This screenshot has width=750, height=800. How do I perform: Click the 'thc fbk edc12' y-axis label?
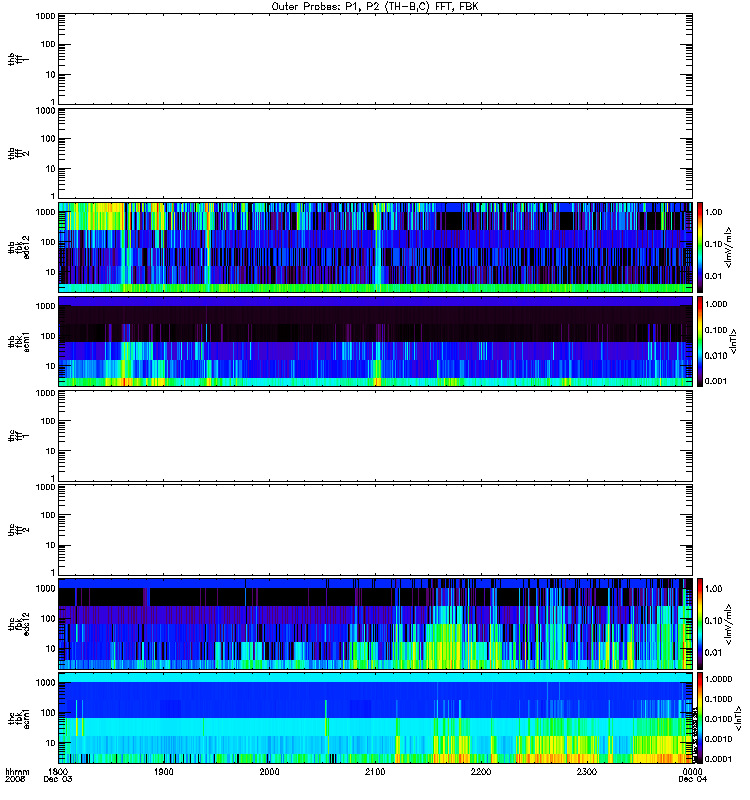[x=18, y=623]
